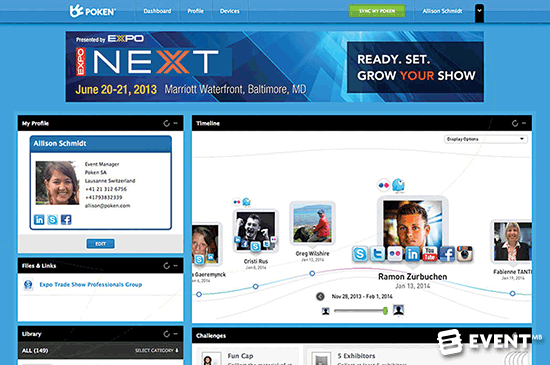Open Allison's Skype icon on profile card
This screenshot has width=550, height=365.
pos(53,220)
